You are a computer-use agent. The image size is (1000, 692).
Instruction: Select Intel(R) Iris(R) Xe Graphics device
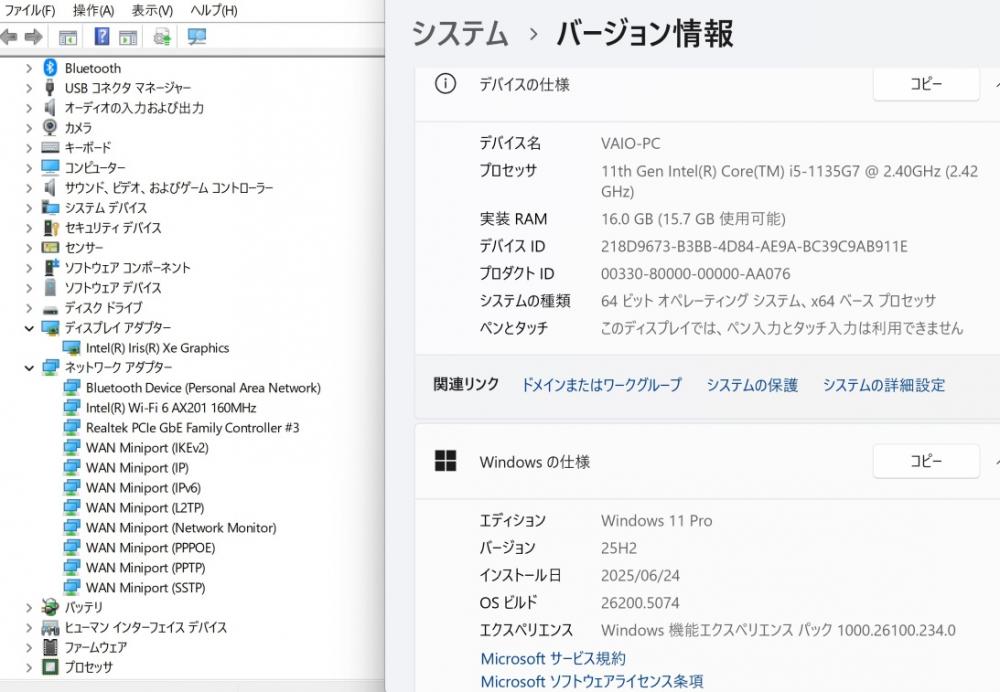click(158, 348)
